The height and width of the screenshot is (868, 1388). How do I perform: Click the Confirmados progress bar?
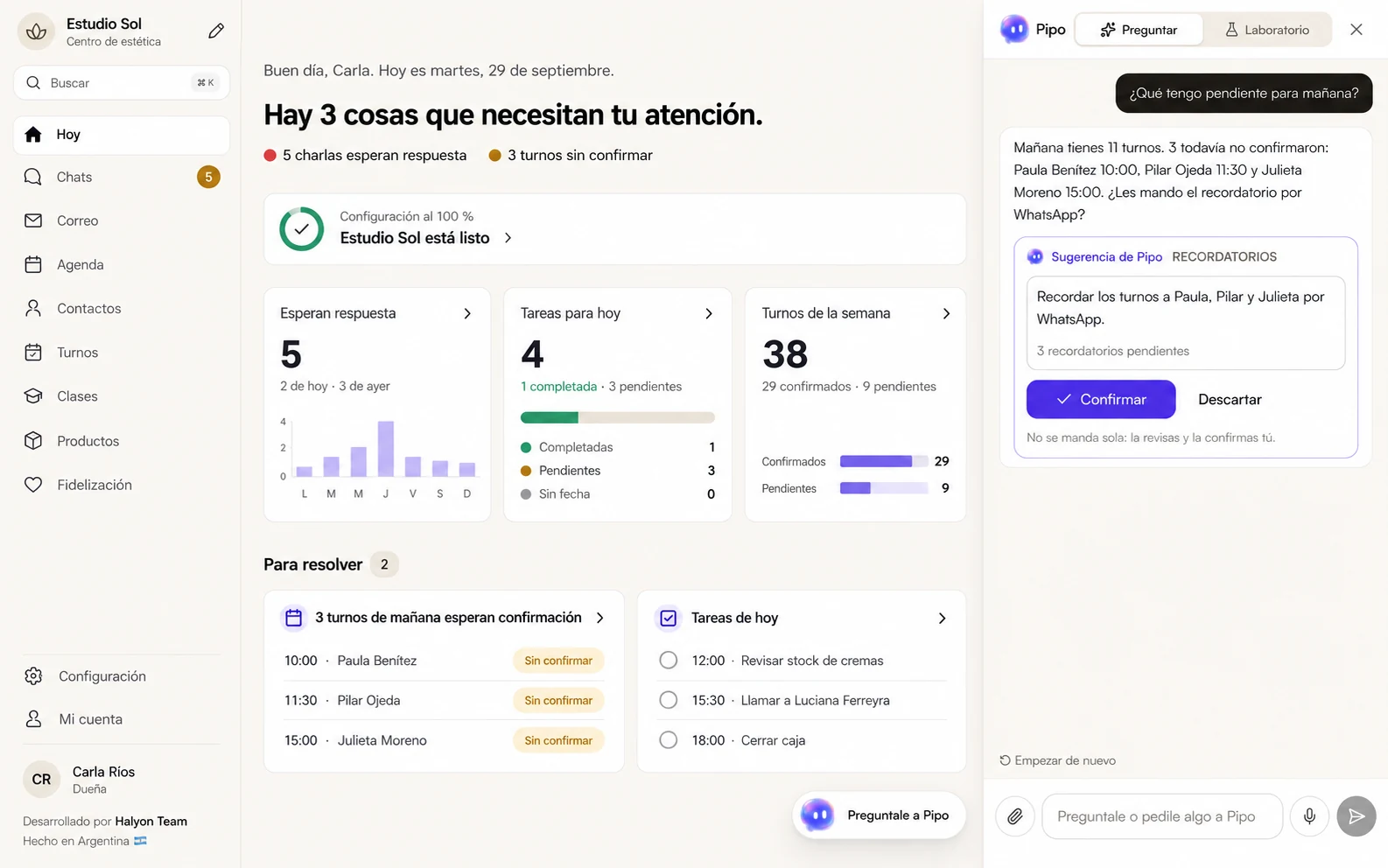pos(884,461)
